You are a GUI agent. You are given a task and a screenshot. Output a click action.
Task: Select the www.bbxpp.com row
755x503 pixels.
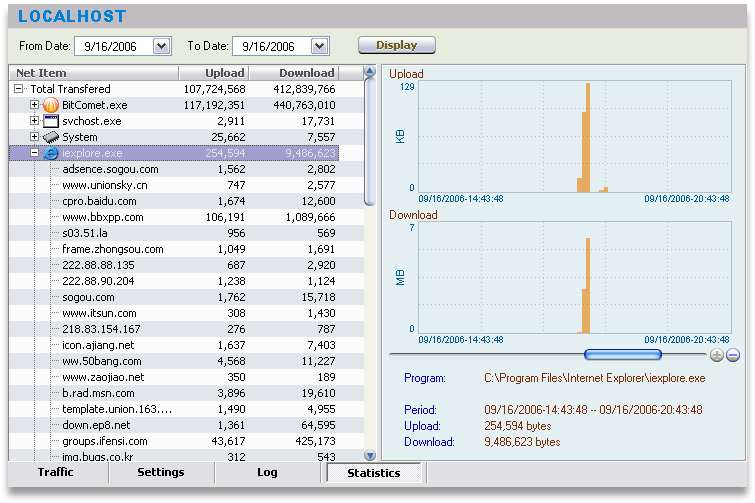pos(186,217)
